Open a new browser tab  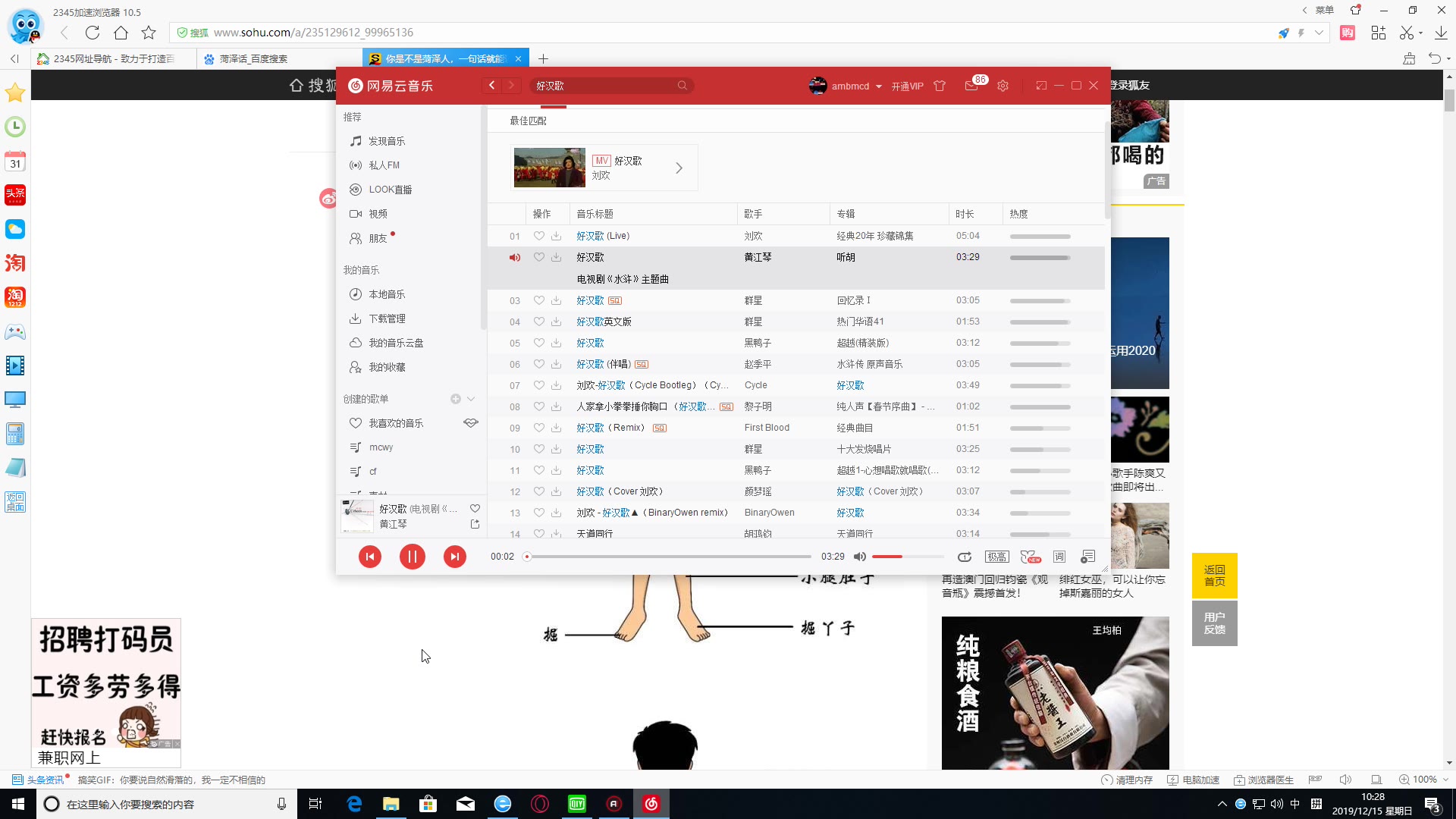543,58
